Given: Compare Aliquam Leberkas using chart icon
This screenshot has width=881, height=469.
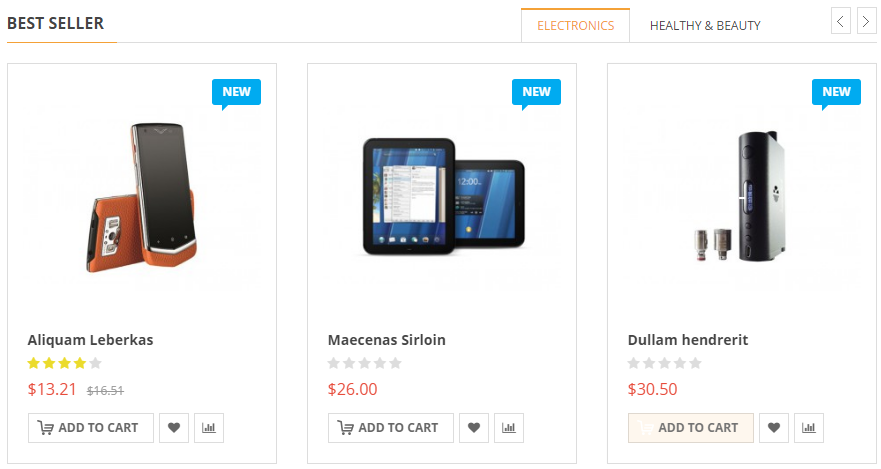Looking at the screenshot, I should click(209, 428).
